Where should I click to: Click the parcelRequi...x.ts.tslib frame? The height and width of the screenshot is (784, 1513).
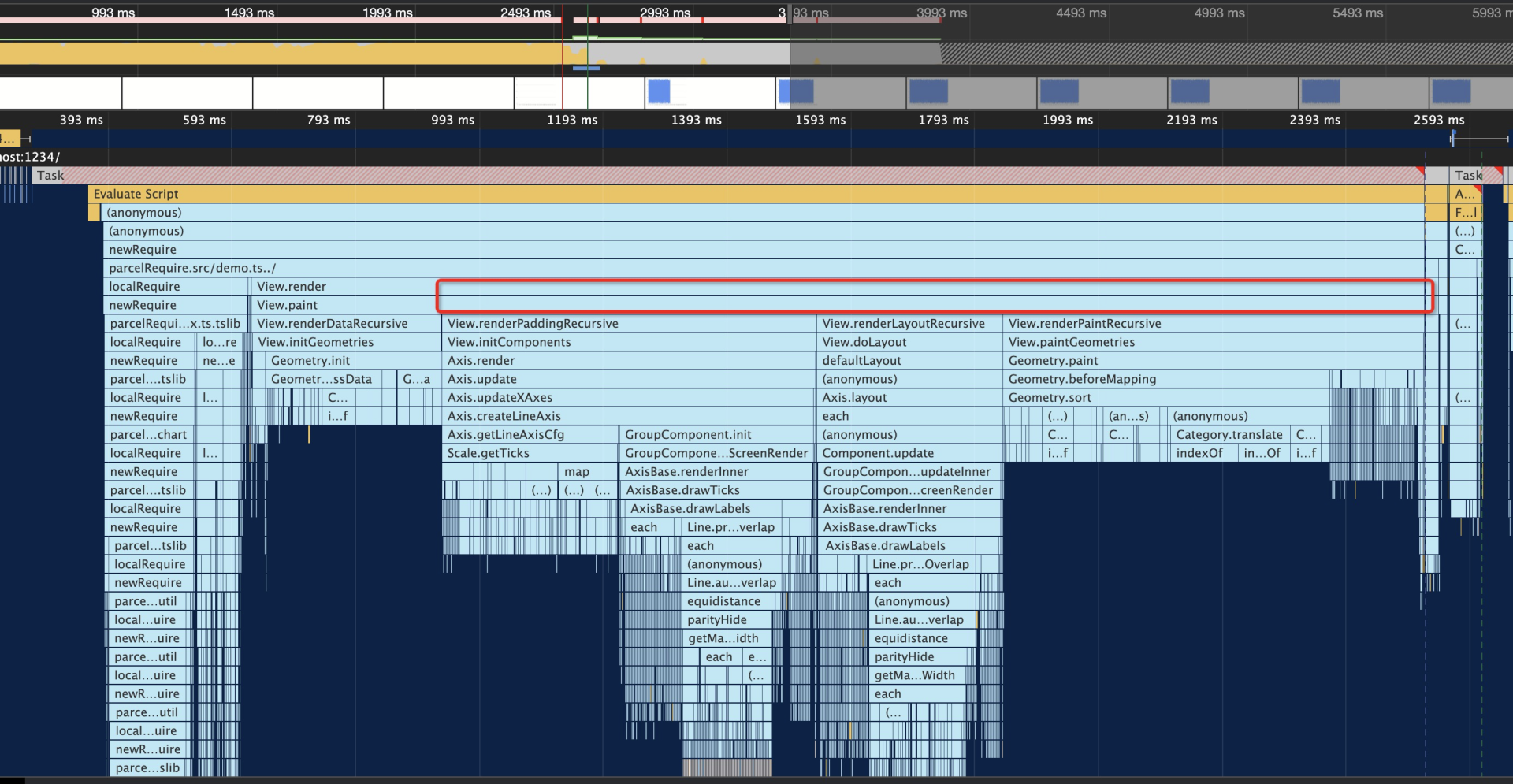(175, 324)
